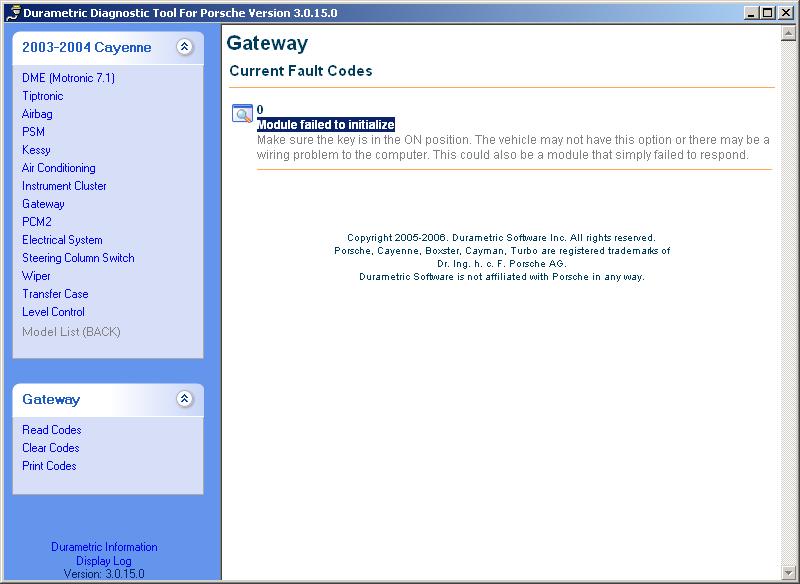Screen dimensions: 800x584
Task: Click Print Codes for Gateway
Action: [49, 466]
